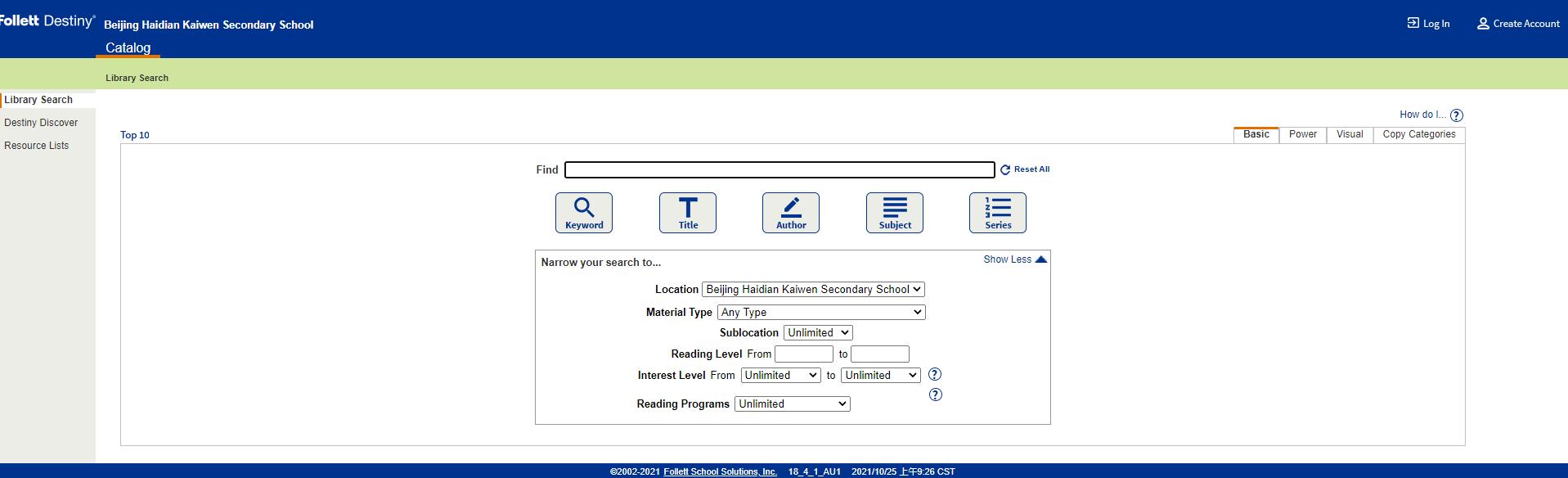Viewport: 1568px width, 478px height.
Task: Click the footer version text 18_4_1_AU1
Action: click(x=815, y=471)
